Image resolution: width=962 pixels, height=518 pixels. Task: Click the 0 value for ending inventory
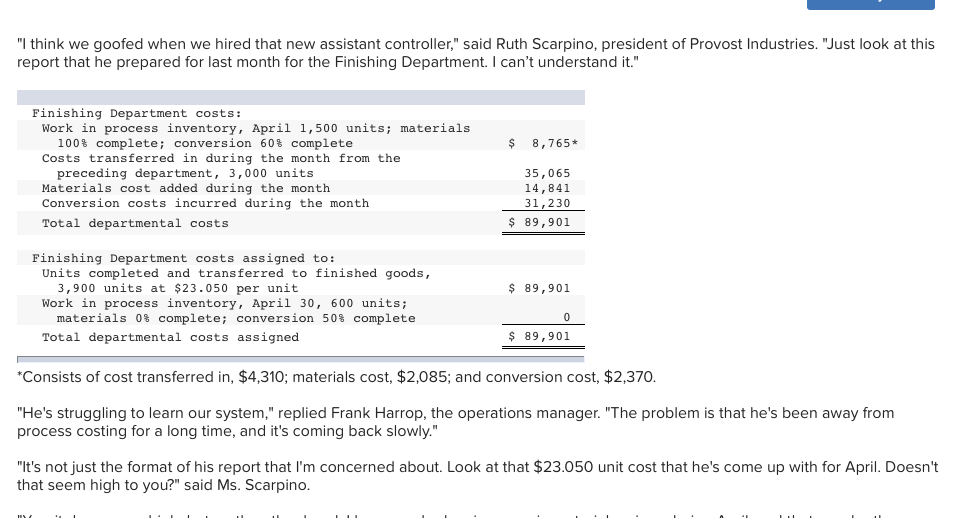(566, 318)
